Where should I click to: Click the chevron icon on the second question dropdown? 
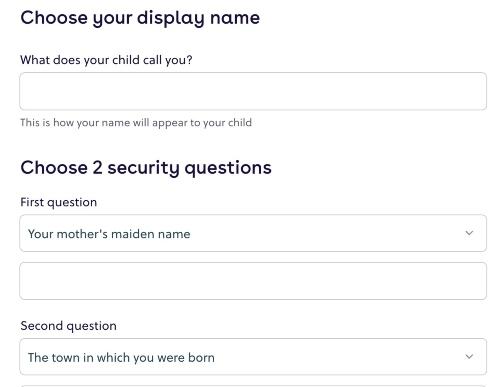coord(469,357)
